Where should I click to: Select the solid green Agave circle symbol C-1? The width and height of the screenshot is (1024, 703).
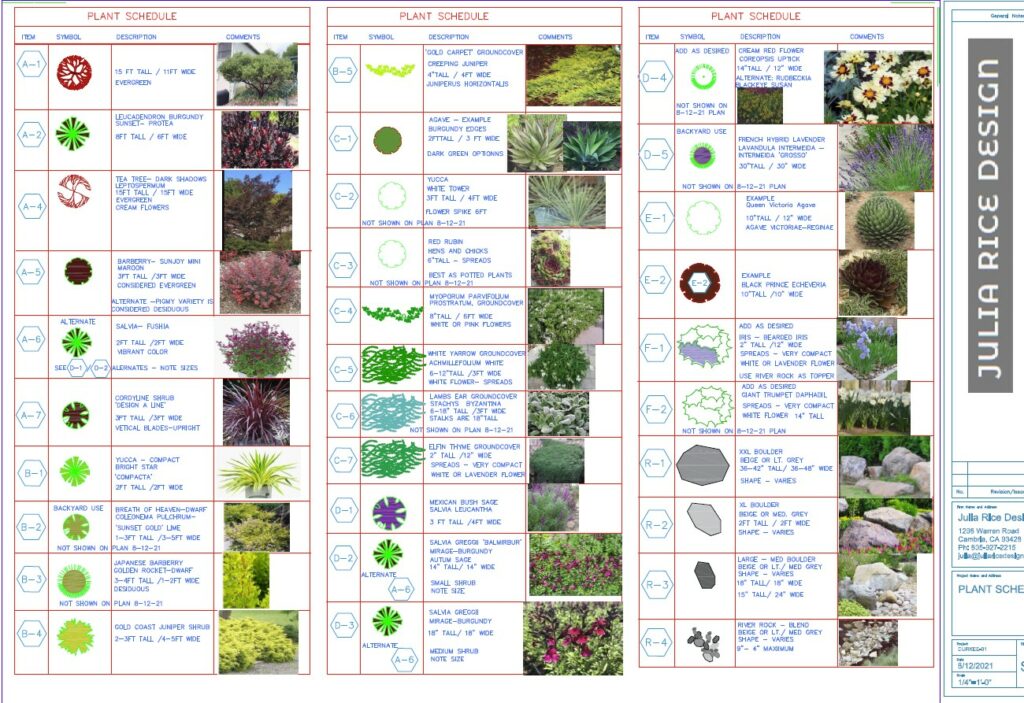pyautogui.click(x=388, y=140)
